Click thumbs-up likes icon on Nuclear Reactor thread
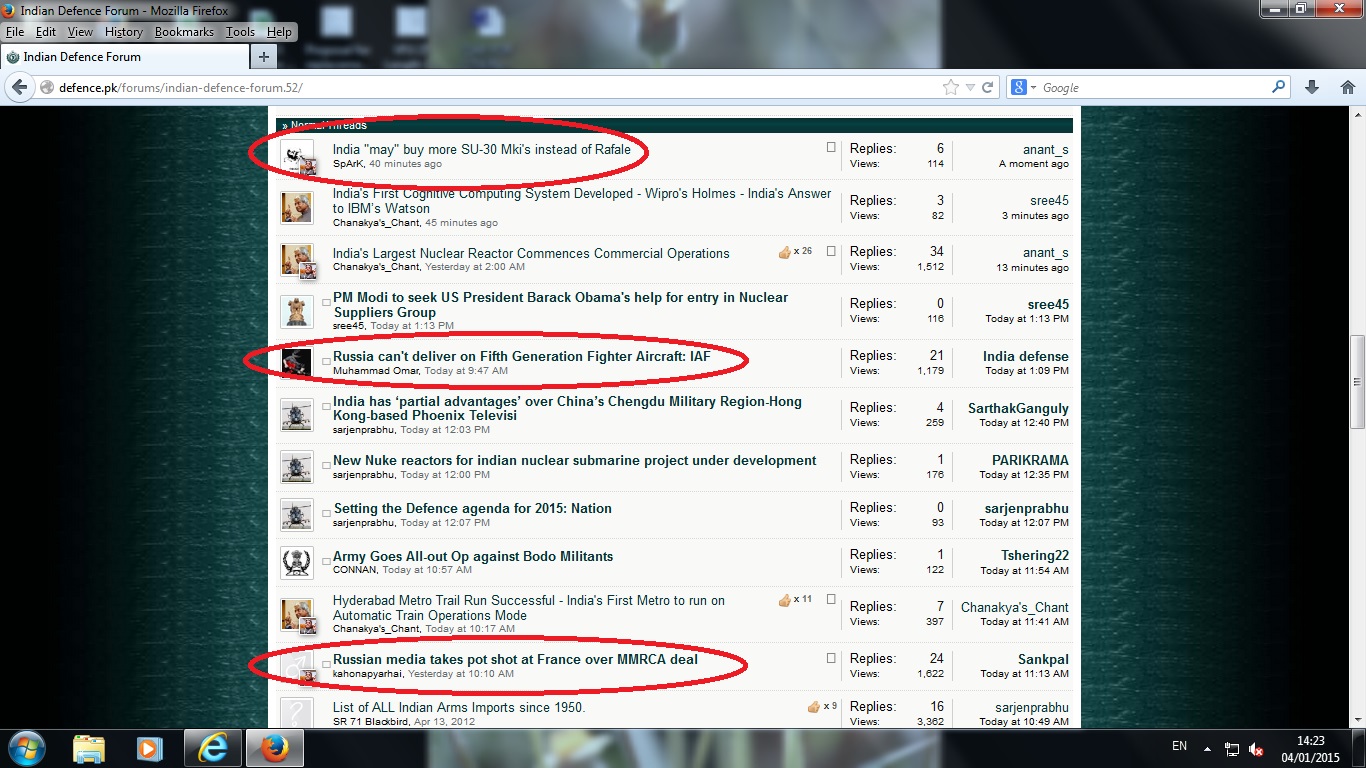 click(x=785, y=252)
